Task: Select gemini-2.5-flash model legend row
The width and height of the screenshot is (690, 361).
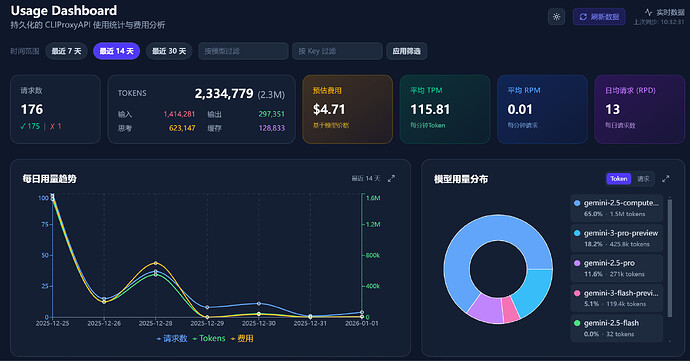Action: pos(617,328)
